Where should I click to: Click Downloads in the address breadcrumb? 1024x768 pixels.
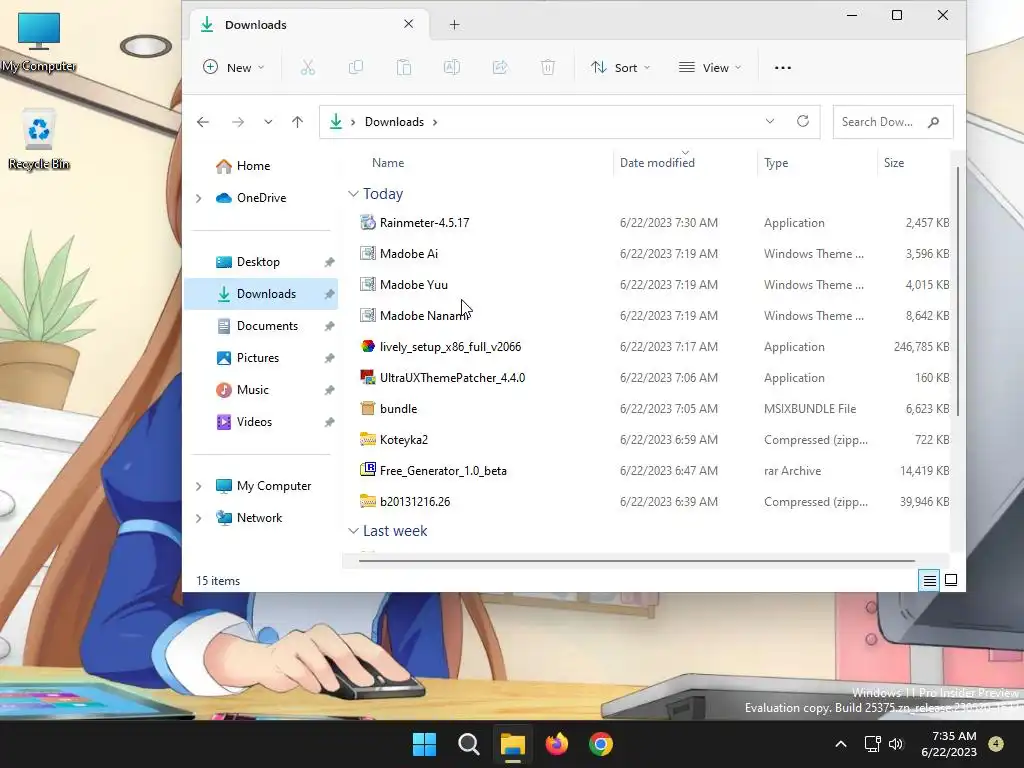point(394,122)
